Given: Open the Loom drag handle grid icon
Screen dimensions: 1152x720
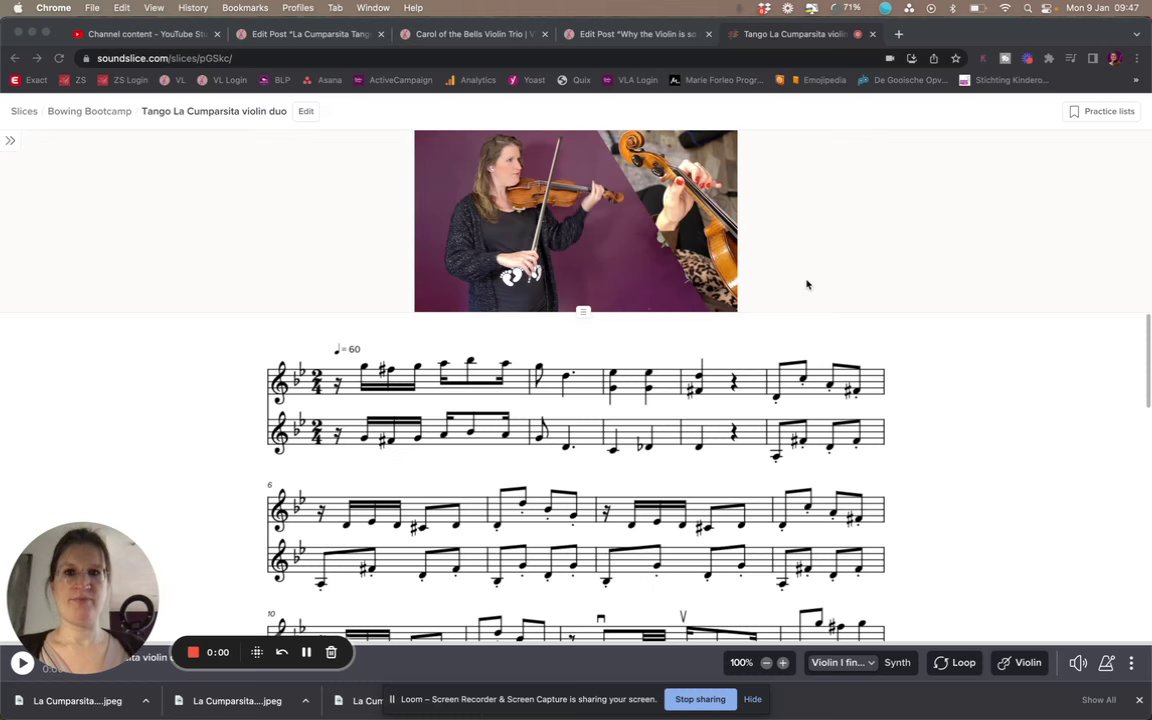Looking at the screenshot, I should pyautogui.click(x=256, y=652).
